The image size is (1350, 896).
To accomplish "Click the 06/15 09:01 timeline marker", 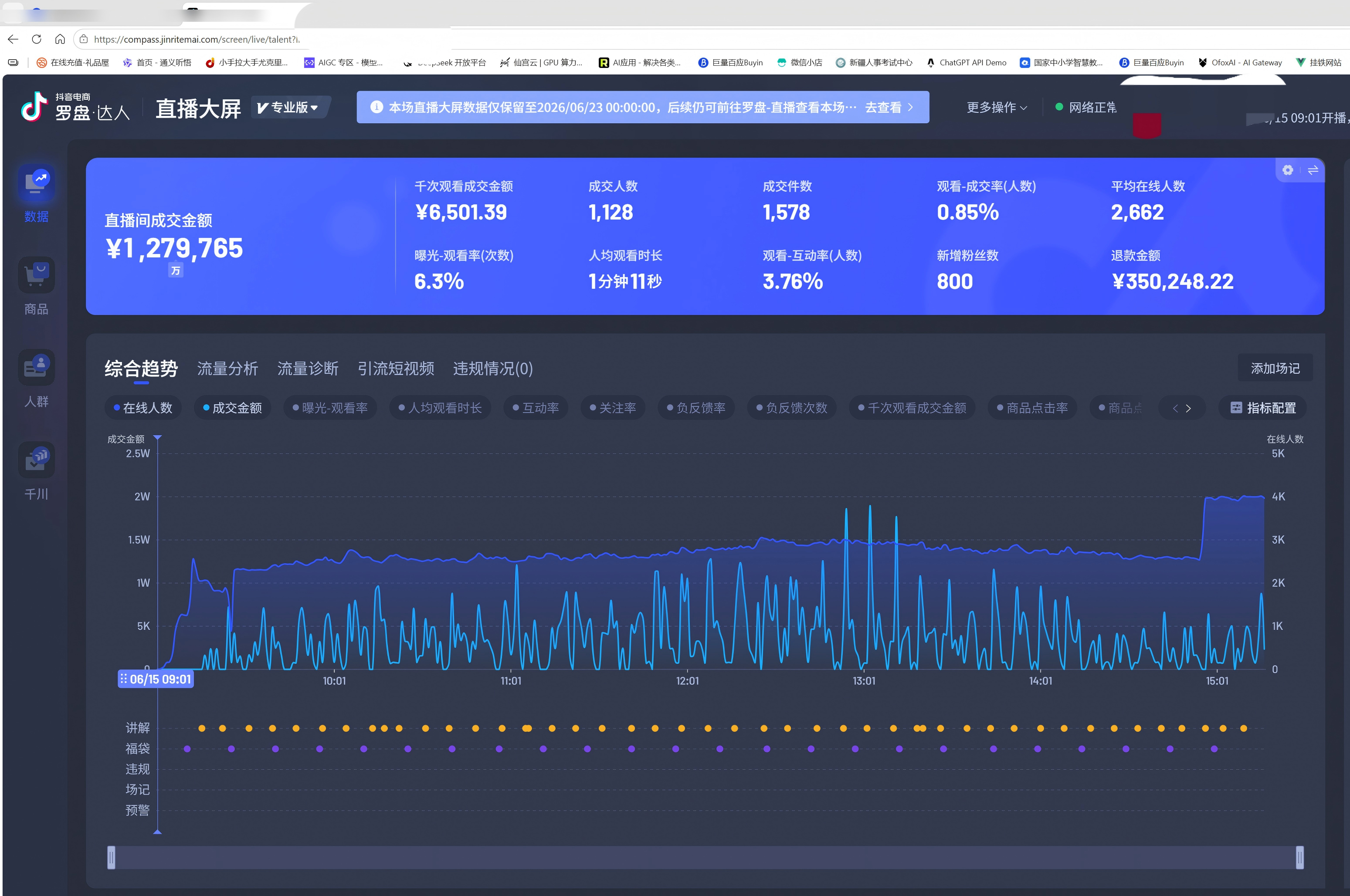I will pyautogui.click(x=156, y=679).
